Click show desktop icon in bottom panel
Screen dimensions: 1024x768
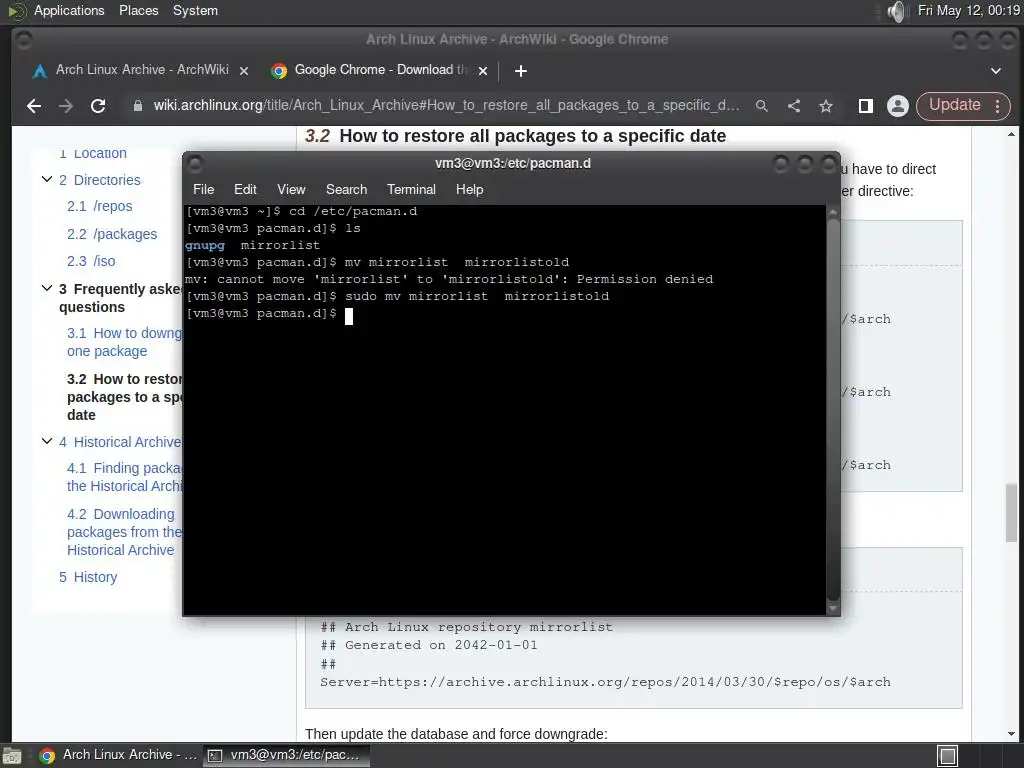[11, 756]
